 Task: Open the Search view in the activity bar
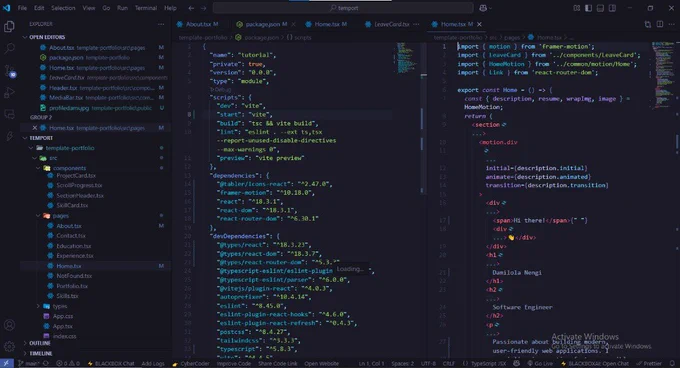point(9,48)
